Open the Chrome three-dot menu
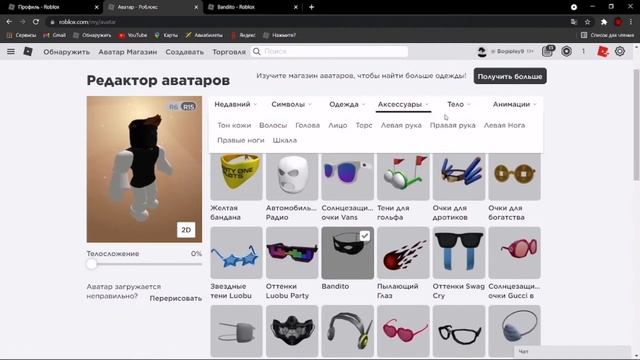640x360 pixels. 631,22
